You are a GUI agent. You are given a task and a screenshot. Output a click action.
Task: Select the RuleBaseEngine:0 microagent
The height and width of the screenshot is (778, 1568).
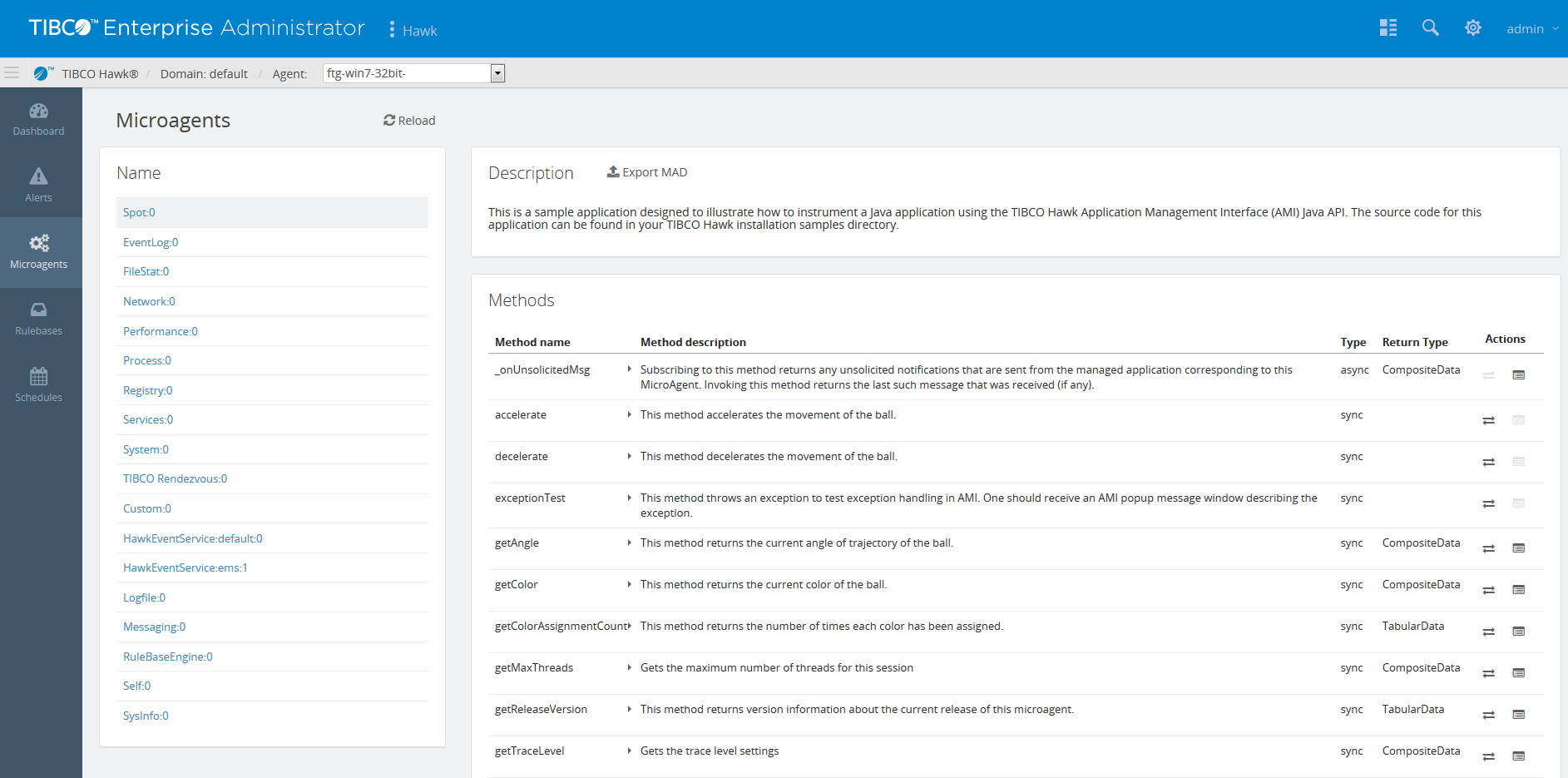point(168,657)
